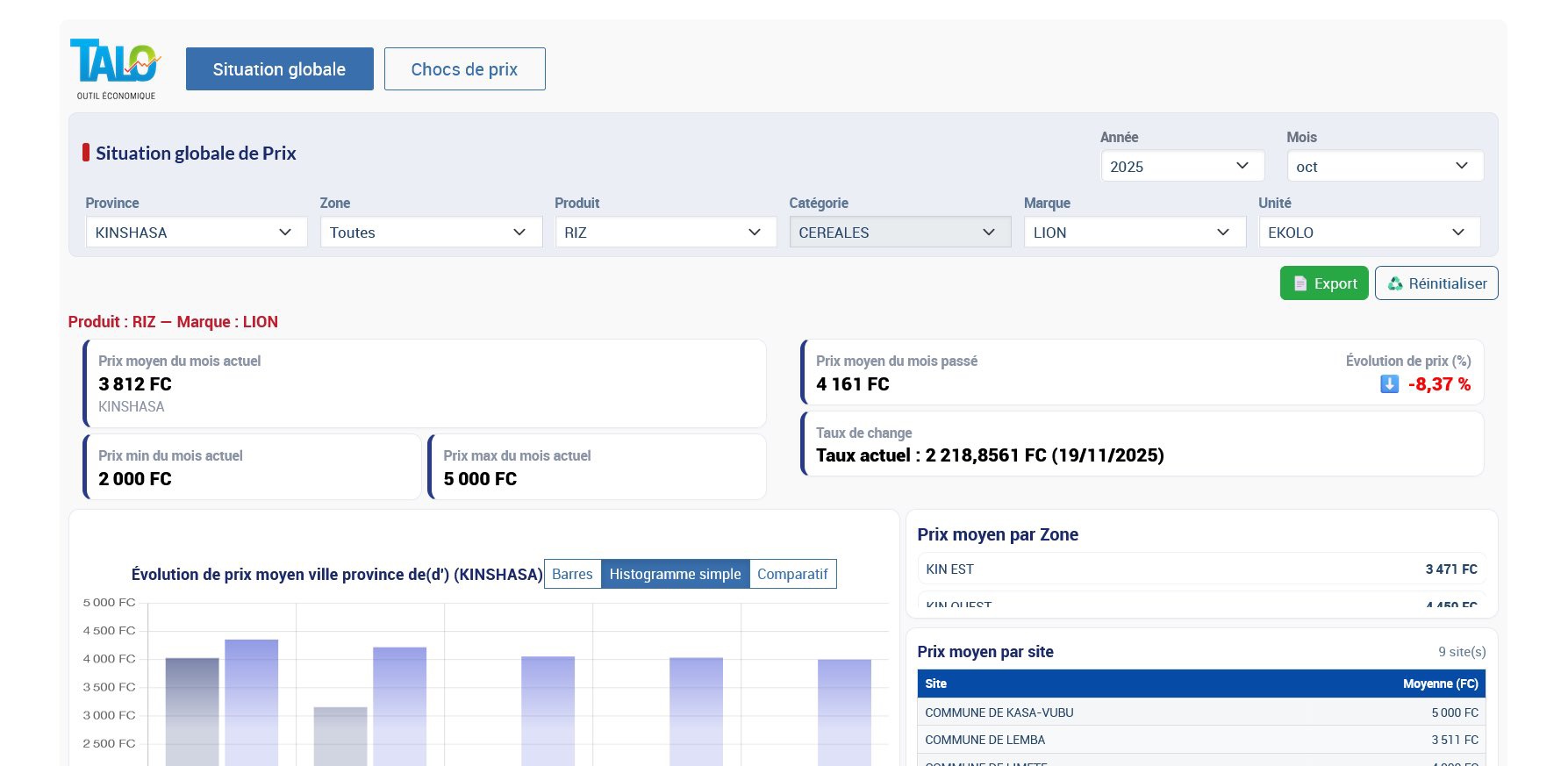1568x766 pixels.
Task: Toggle the Comparatif chart view
Action: [792, 574]
